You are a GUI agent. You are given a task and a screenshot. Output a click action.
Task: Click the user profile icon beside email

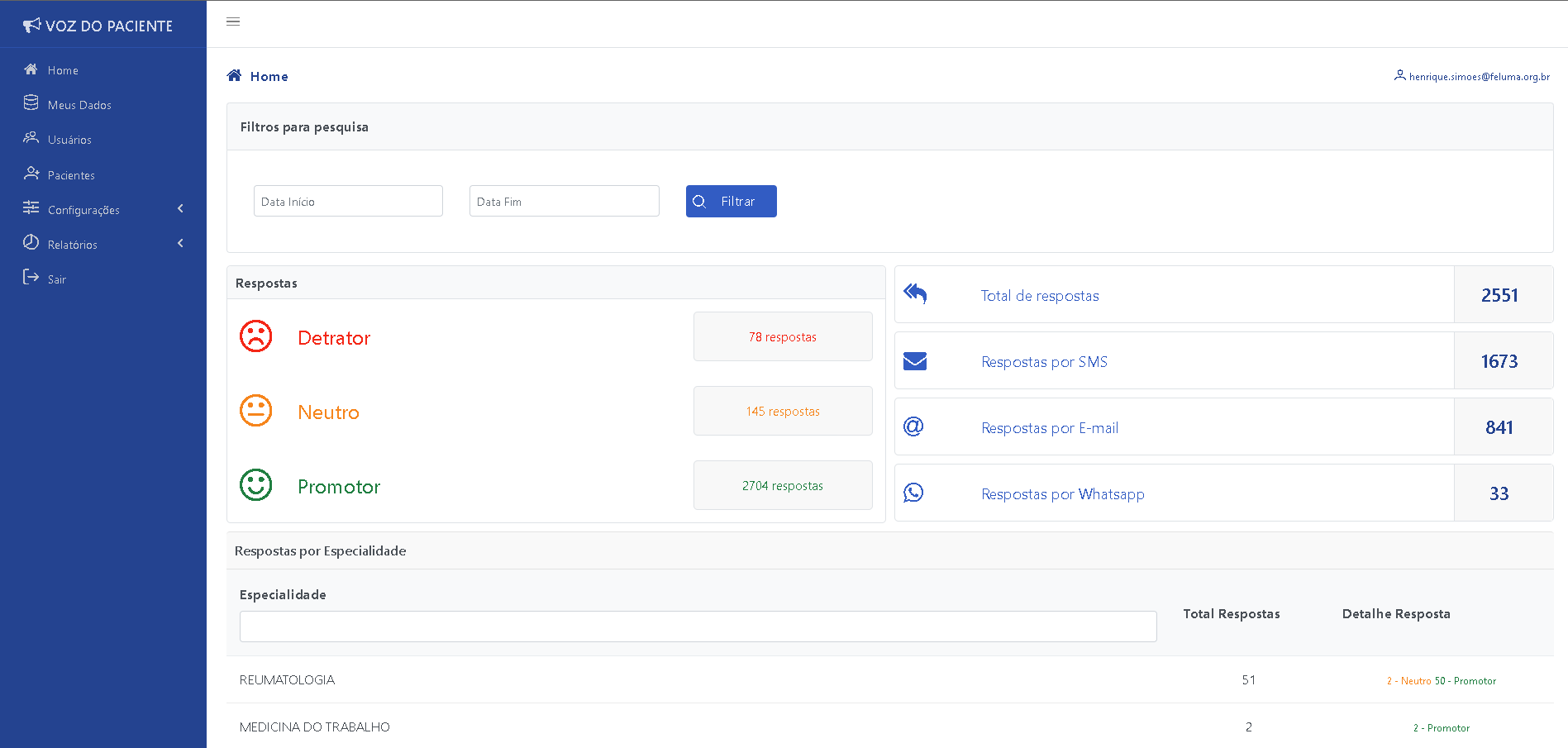1399,75
